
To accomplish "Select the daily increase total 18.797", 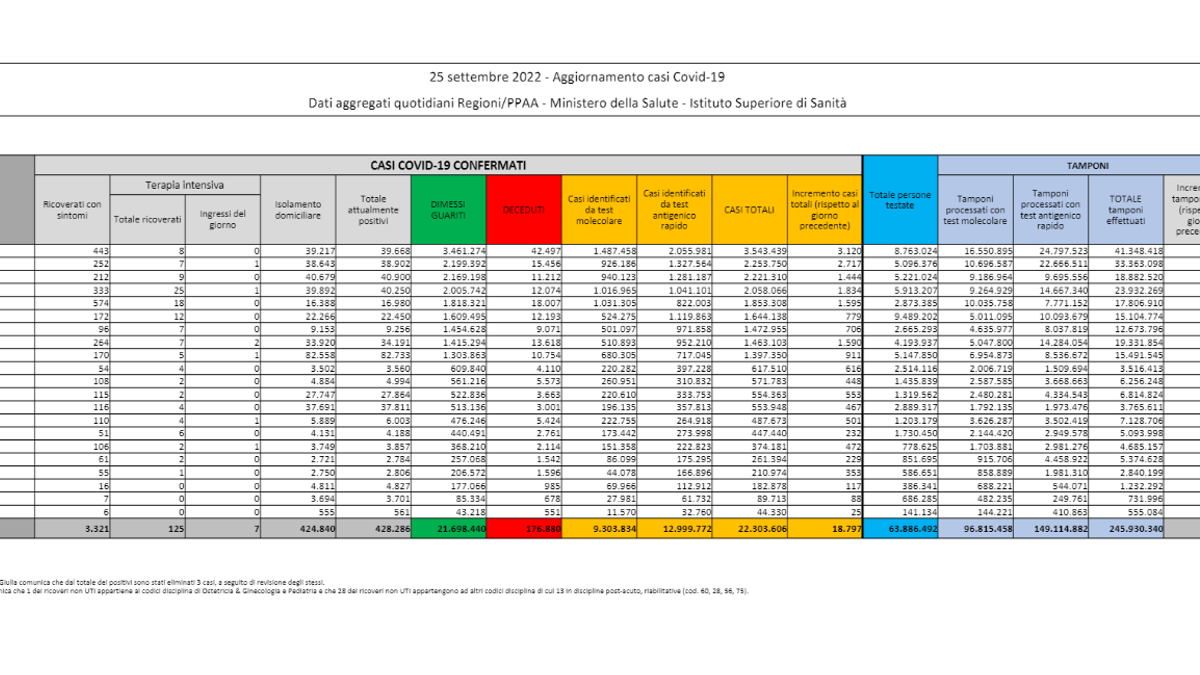I will 825,528.
